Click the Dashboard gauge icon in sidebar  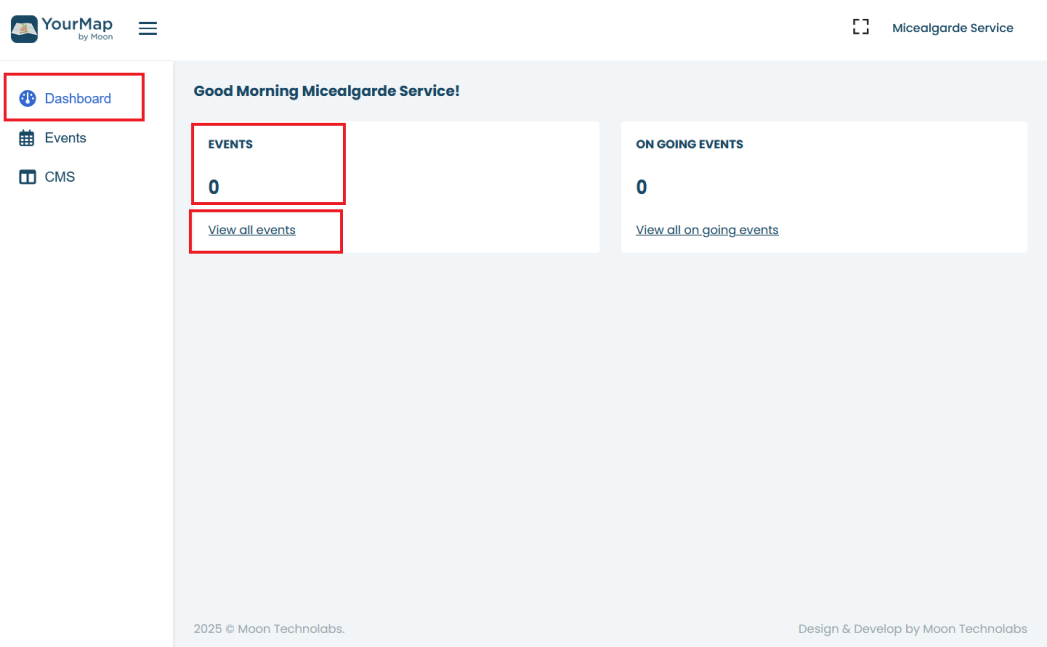[x=28, y=99]
